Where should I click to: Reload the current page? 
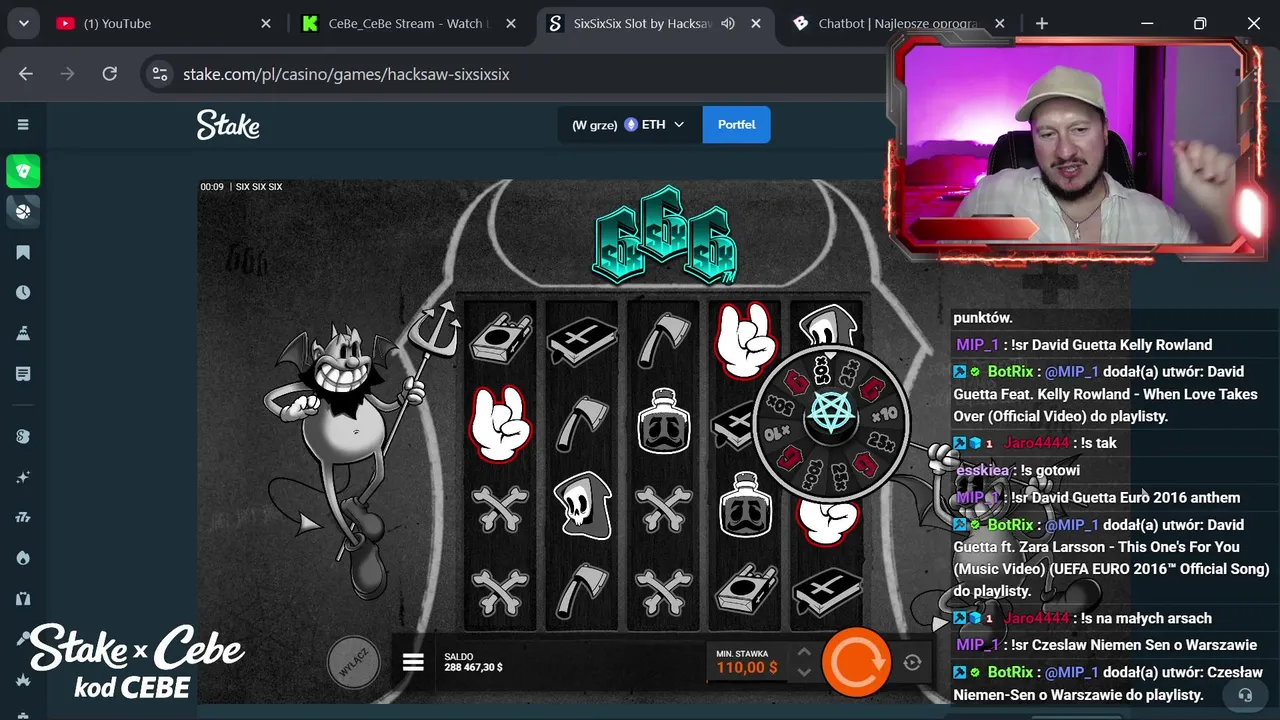click(110, 74)
